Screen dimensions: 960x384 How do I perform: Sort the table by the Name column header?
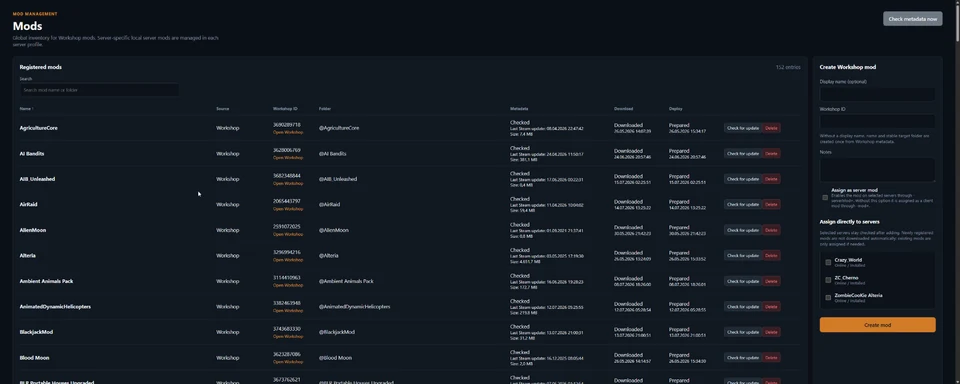tap(26, 109)
